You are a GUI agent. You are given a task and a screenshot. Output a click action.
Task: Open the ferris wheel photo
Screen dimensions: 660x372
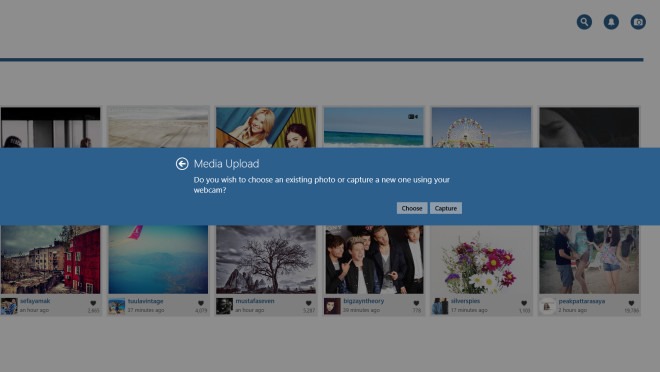coord(482,127)
